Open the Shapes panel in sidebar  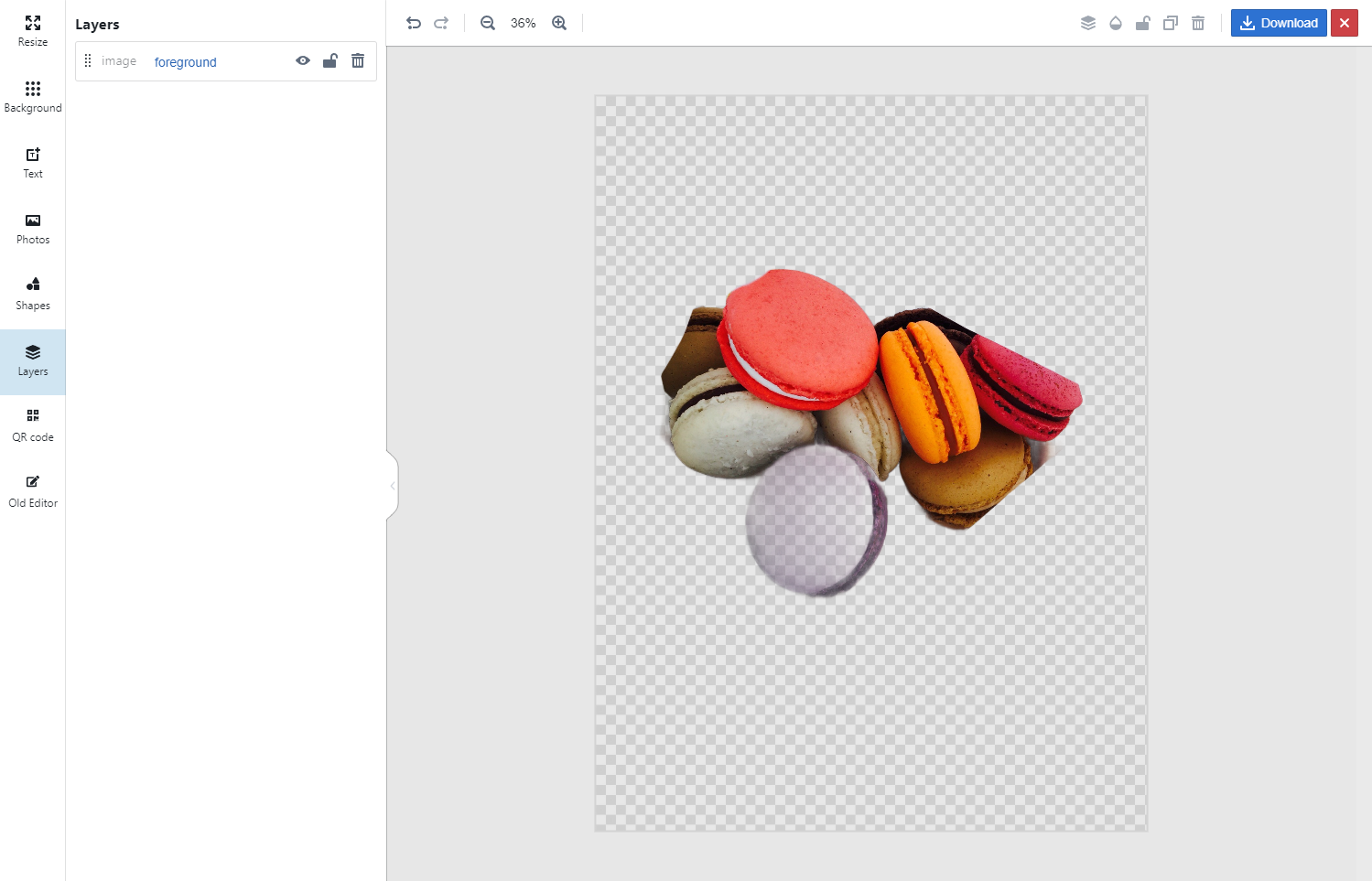pos(33,295)
